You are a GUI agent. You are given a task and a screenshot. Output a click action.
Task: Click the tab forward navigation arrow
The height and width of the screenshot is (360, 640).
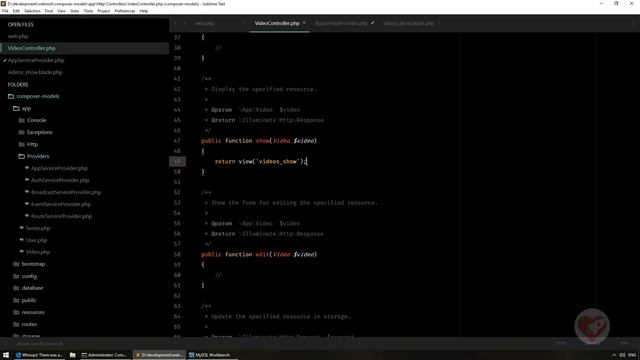(x=184, y=23)
